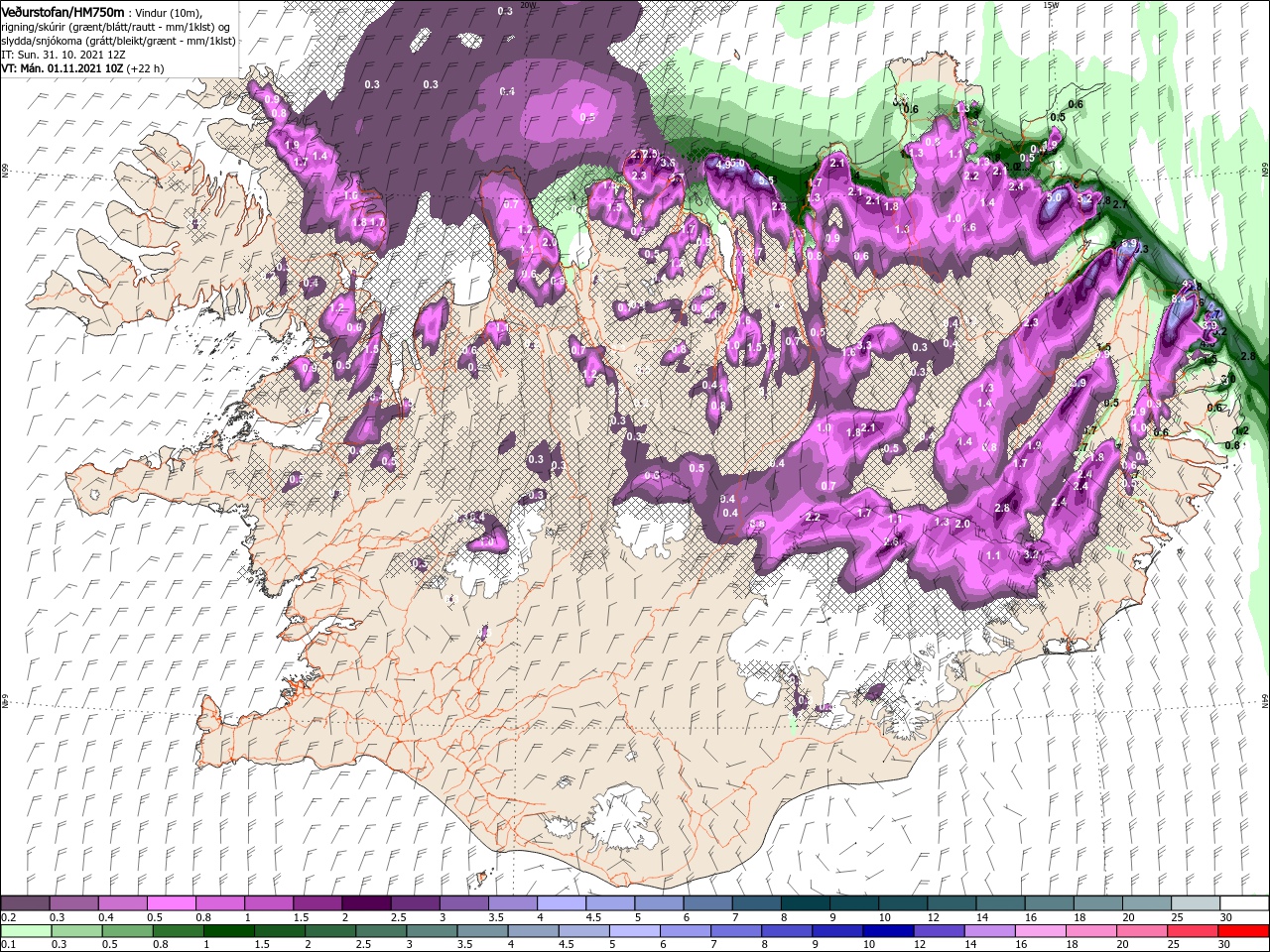Click the 'Vindur (10m)' heading text

coord(169,12)
